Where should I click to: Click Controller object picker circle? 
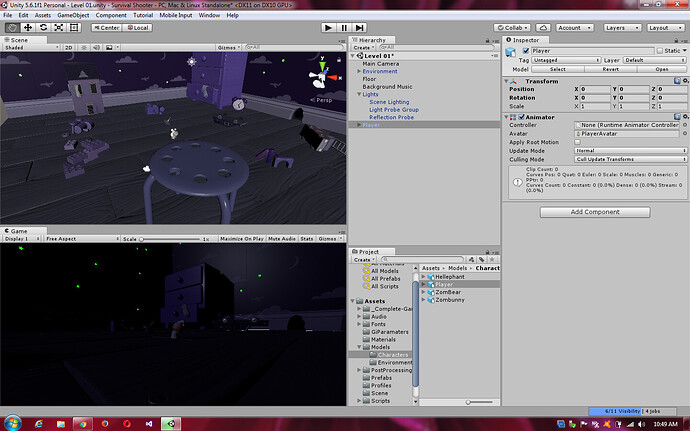point(685,125)
